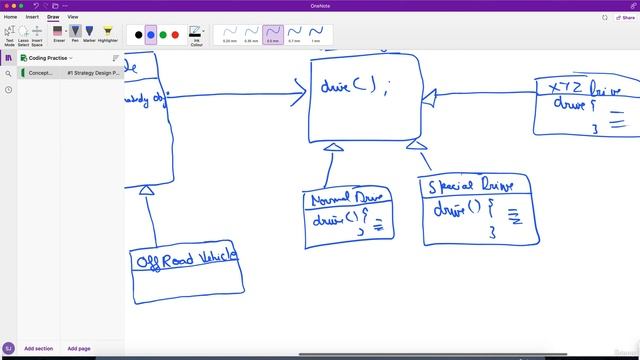The height and width of the screenshot is (360, 640).
Task: Open the Draw ribbon tab
Action: pos(53,17)
